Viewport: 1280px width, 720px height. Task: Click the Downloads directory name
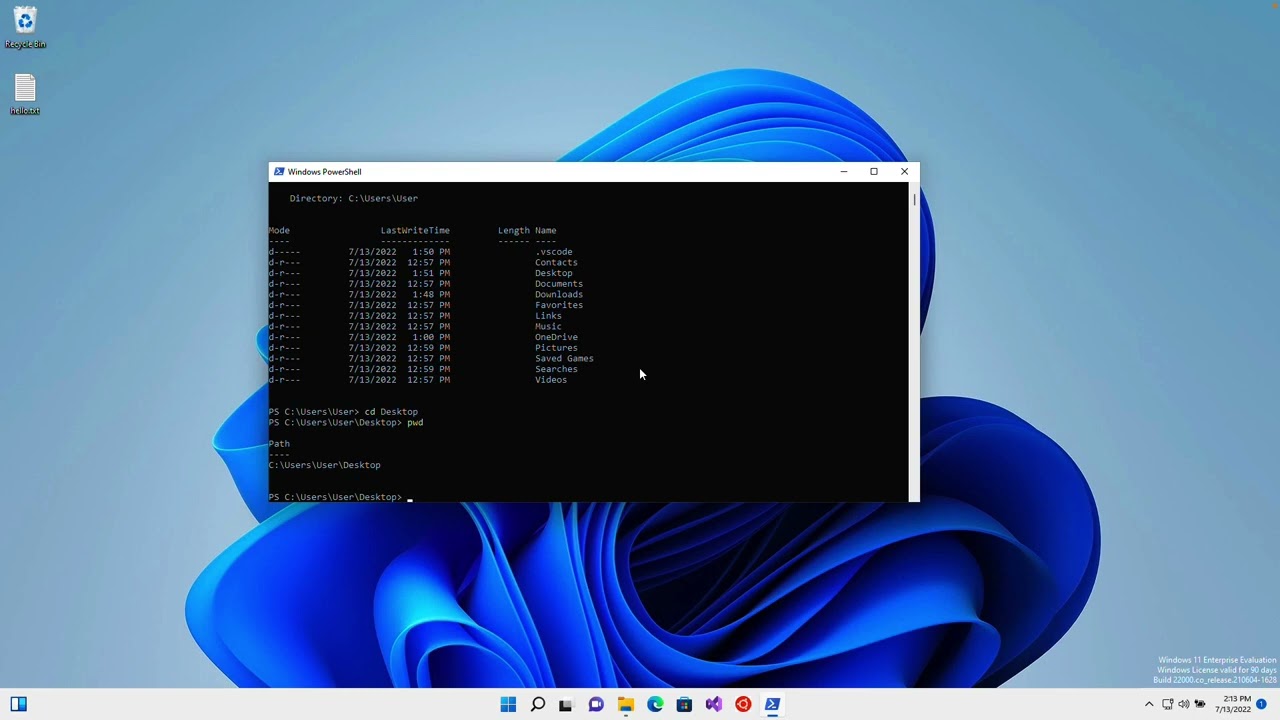tap(559, 295)
